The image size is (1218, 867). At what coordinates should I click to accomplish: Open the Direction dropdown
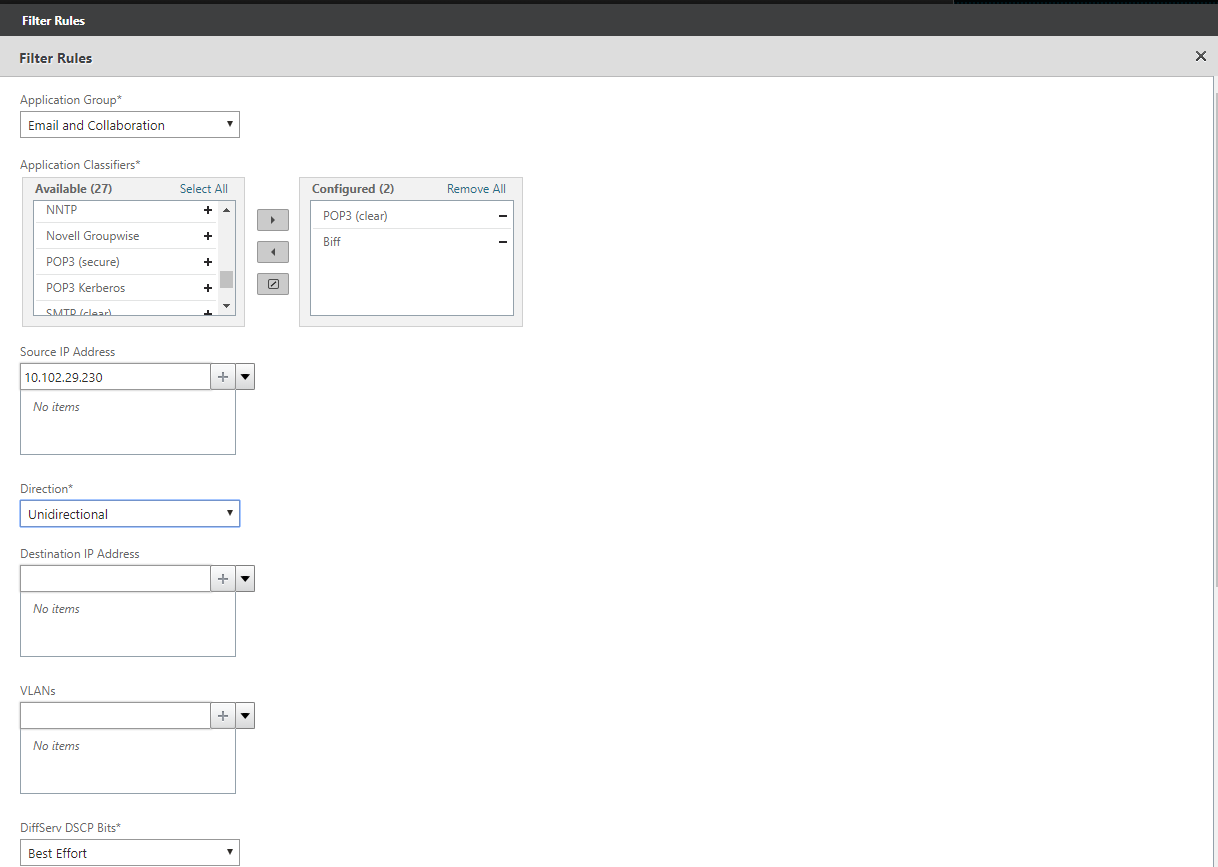pyautogui.click(x=130, y=514)
